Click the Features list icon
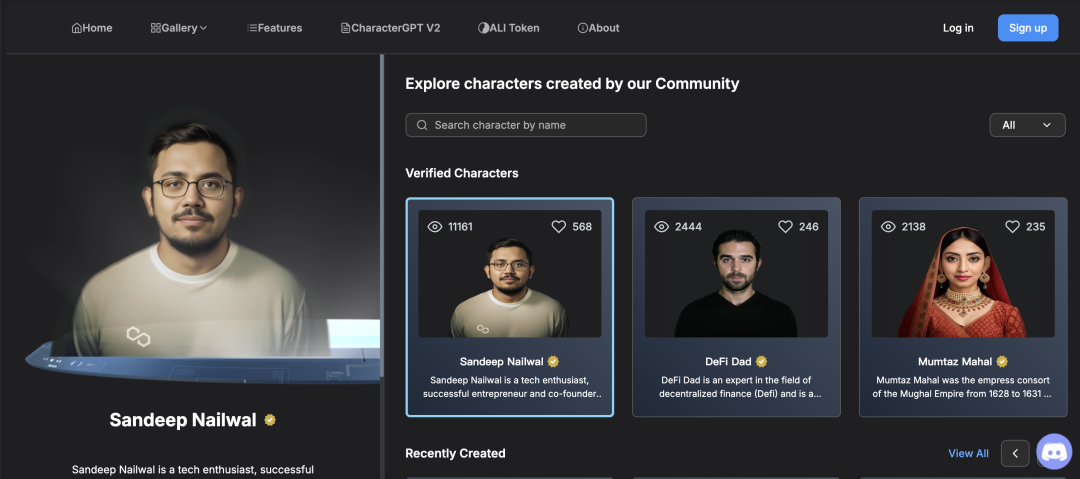Screen dimensions: 1080x479 [252, 28]
